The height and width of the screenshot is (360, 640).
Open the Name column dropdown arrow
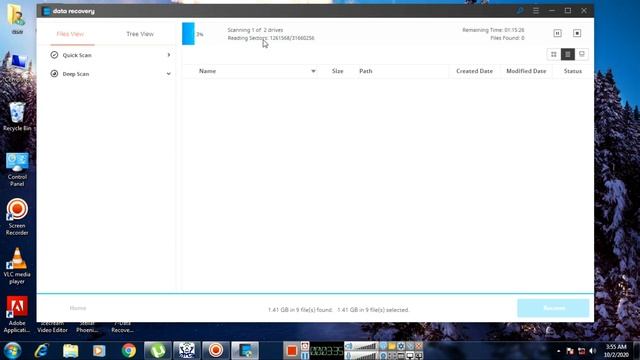pyautogui.click(x=313, y=71)
